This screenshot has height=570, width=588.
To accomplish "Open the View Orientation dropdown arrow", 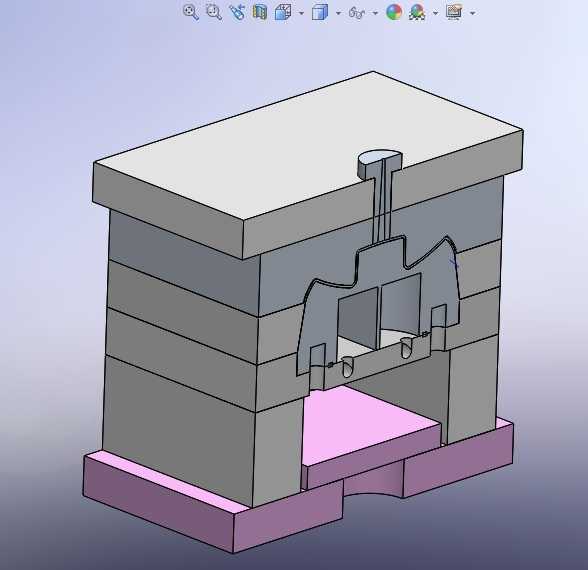I will click(302, 13).
